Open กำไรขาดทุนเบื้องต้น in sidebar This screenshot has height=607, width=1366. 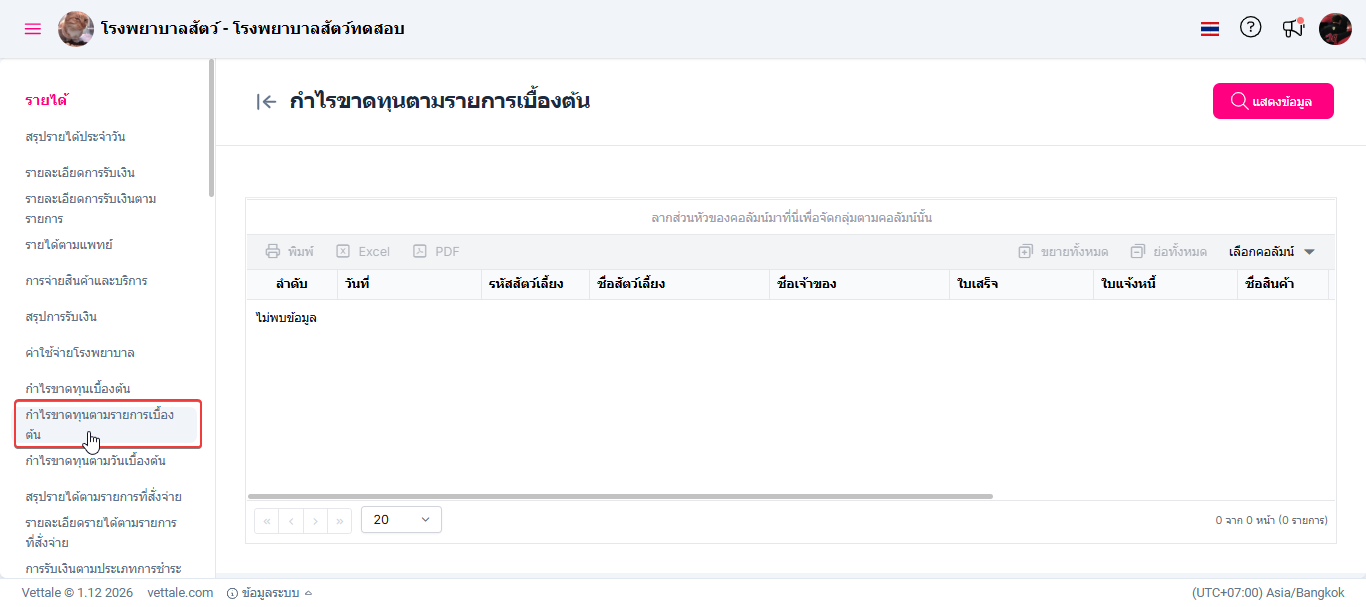pos(78,389)
